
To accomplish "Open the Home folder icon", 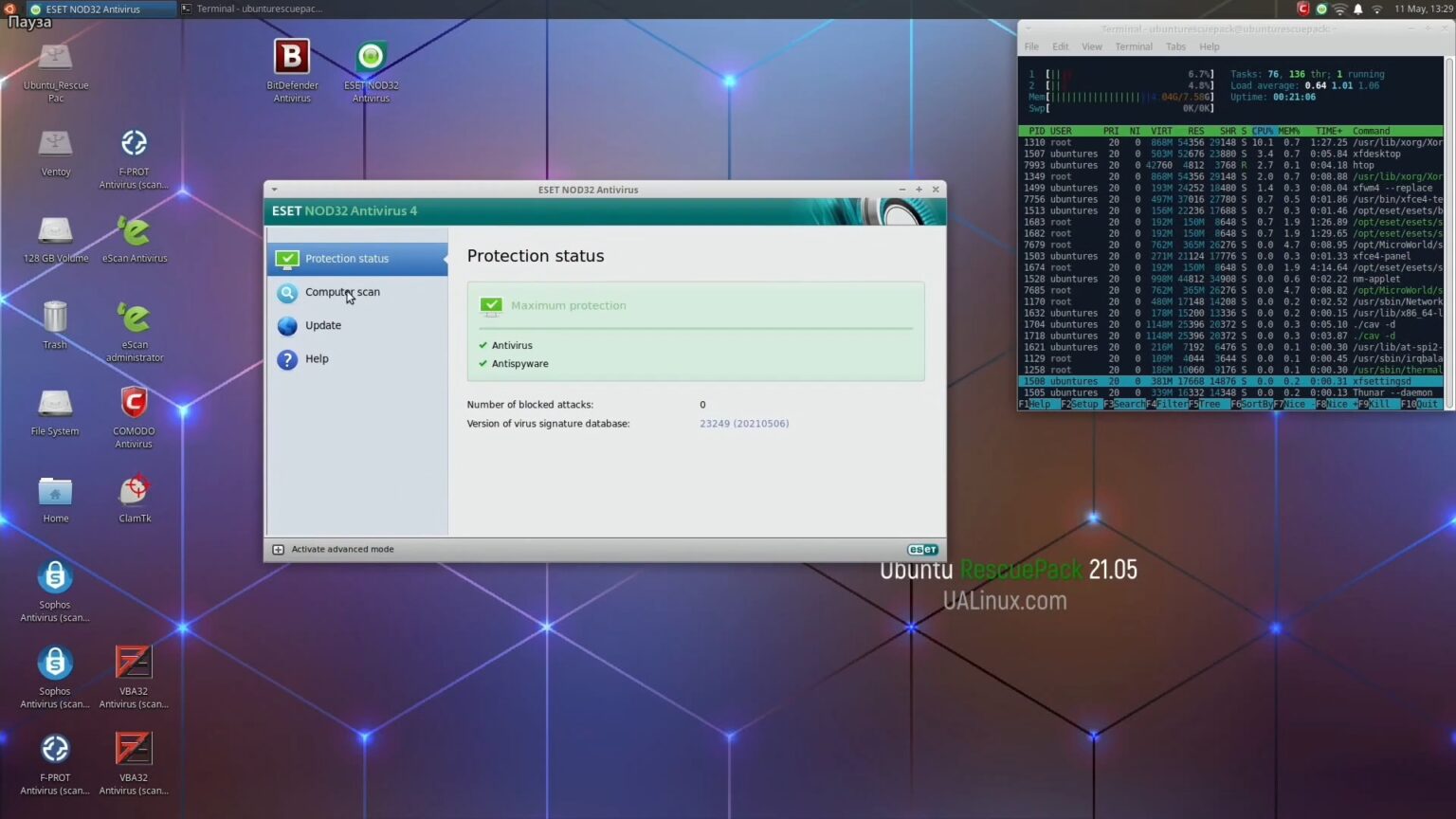I will [55, 491].
